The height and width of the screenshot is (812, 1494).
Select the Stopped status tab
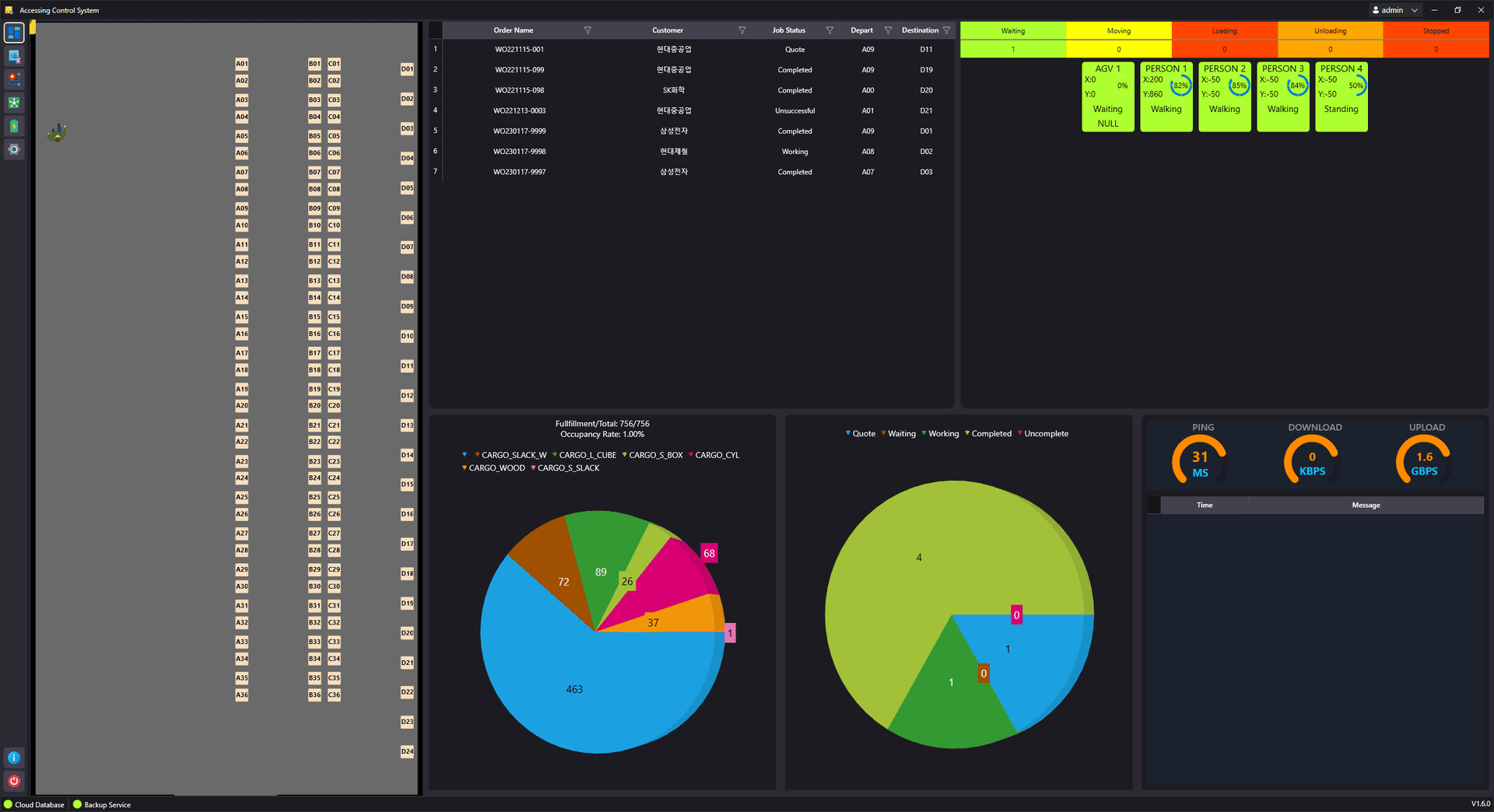pyautogui.click(x=1436, y=31)
